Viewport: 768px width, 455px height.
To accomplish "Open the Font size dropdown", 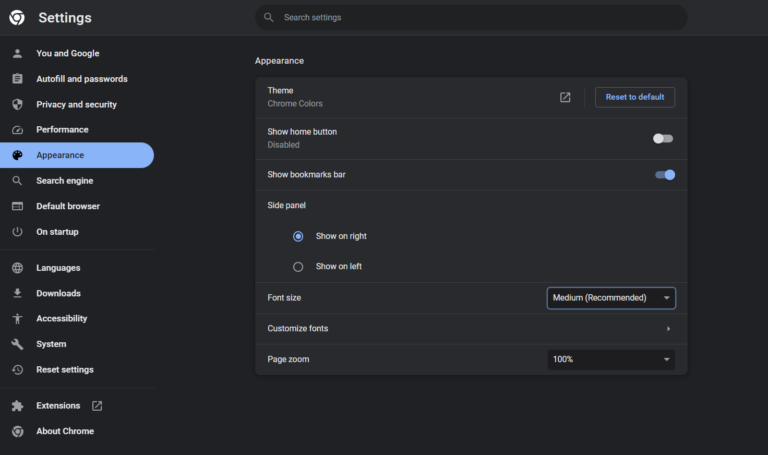I will [611, 298].
